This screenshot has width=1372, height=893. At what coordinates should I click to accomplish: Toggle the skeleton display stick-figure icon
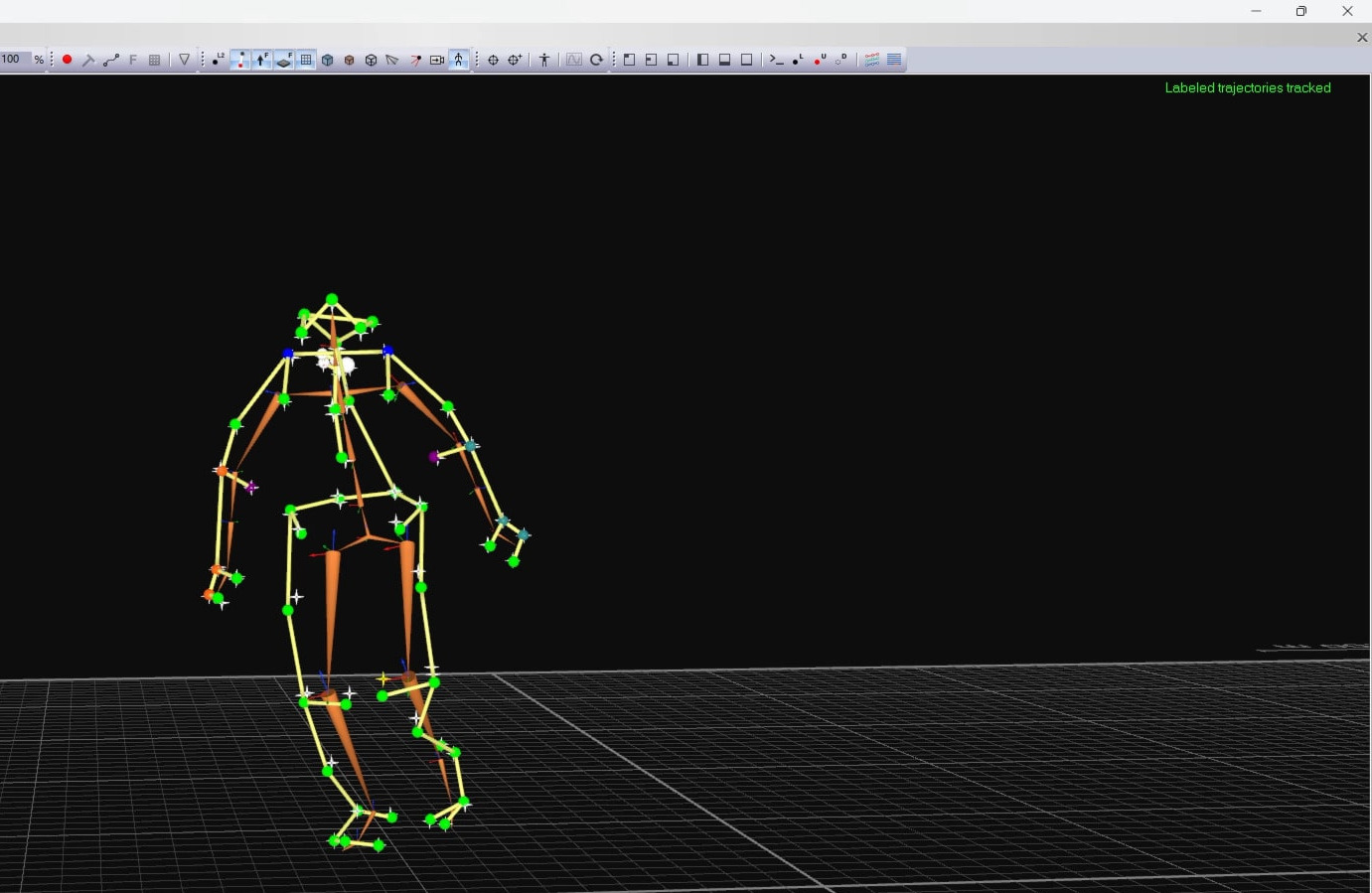(x=459, y=60)
